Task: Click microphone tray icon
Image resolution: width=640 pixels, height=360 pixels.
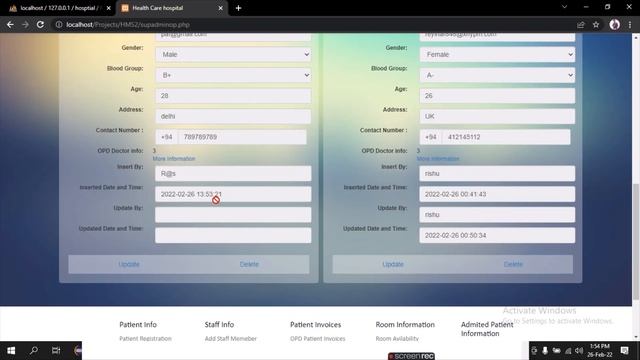Action: 545,351
